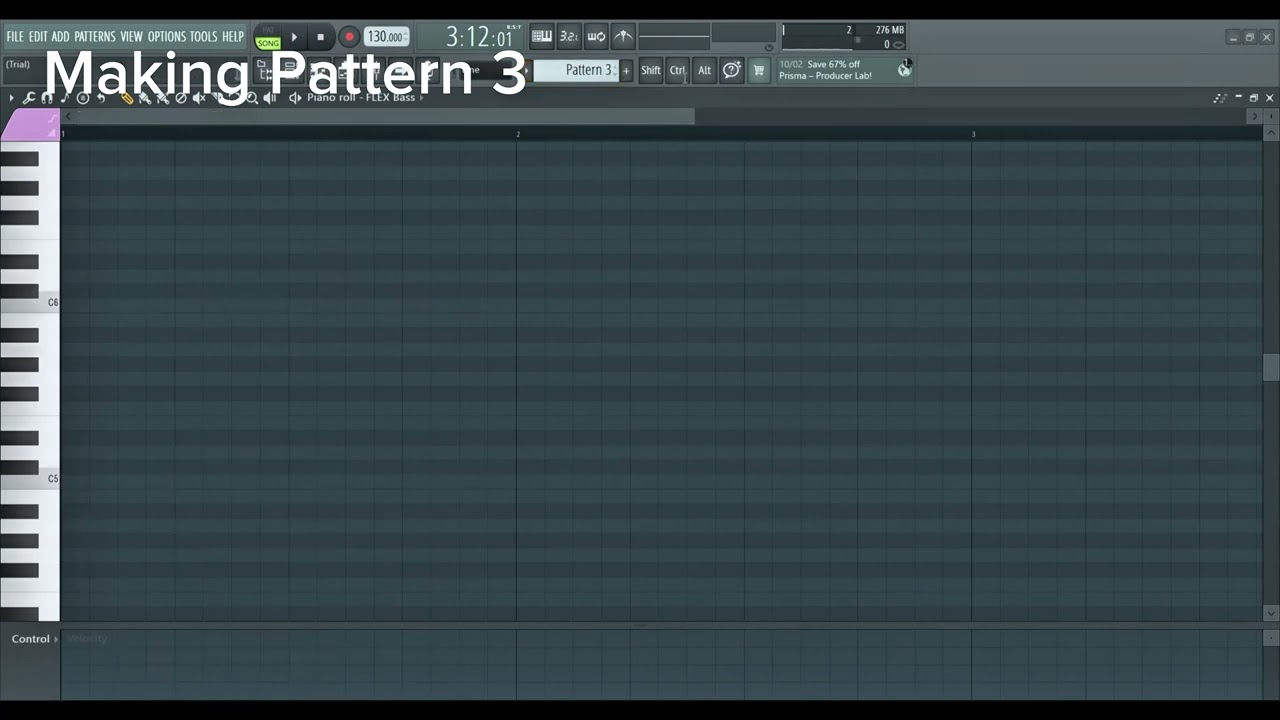Arm the red Record button
The image size is (1280, 720).
(349, 37)
